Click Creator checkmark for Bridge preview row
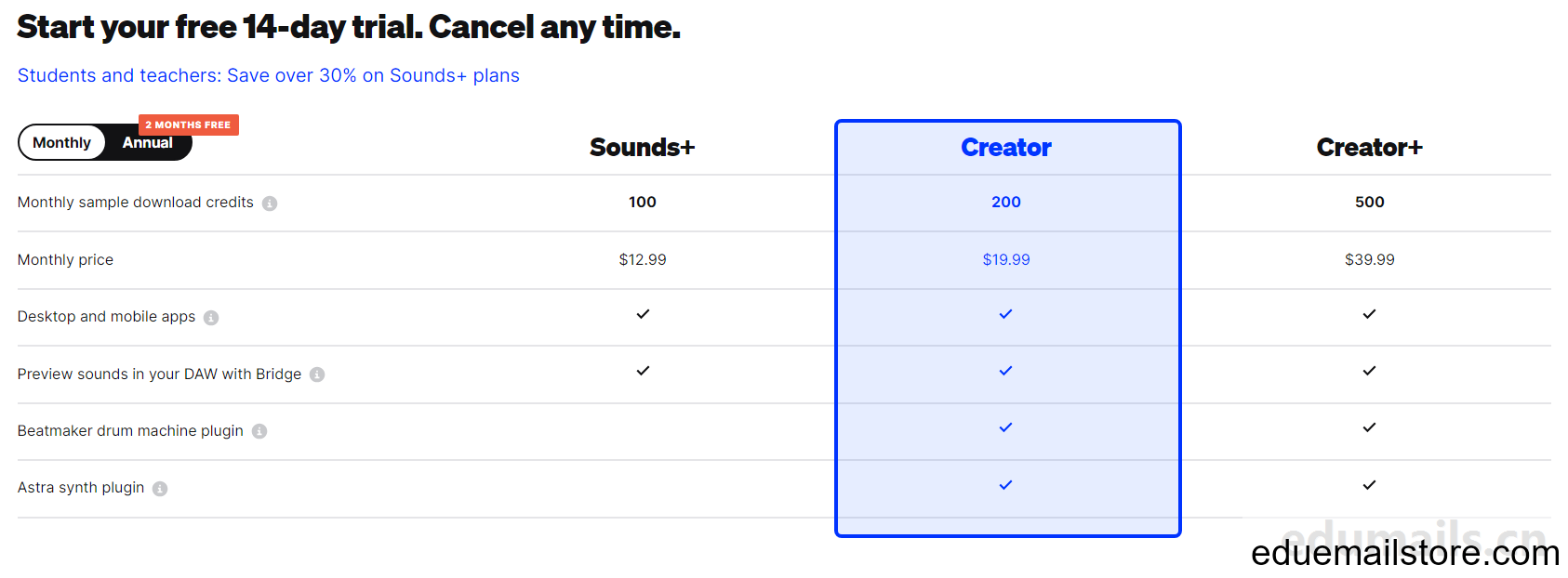The width and height of the screenshot is (1568, 578). point(1005,371)
